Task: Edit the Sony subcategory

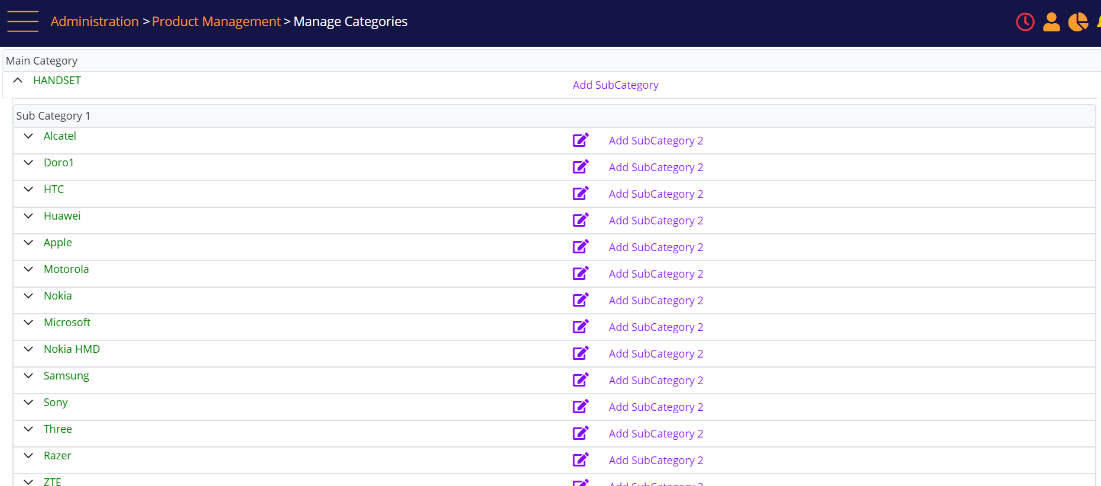Action: coord(581,407)
